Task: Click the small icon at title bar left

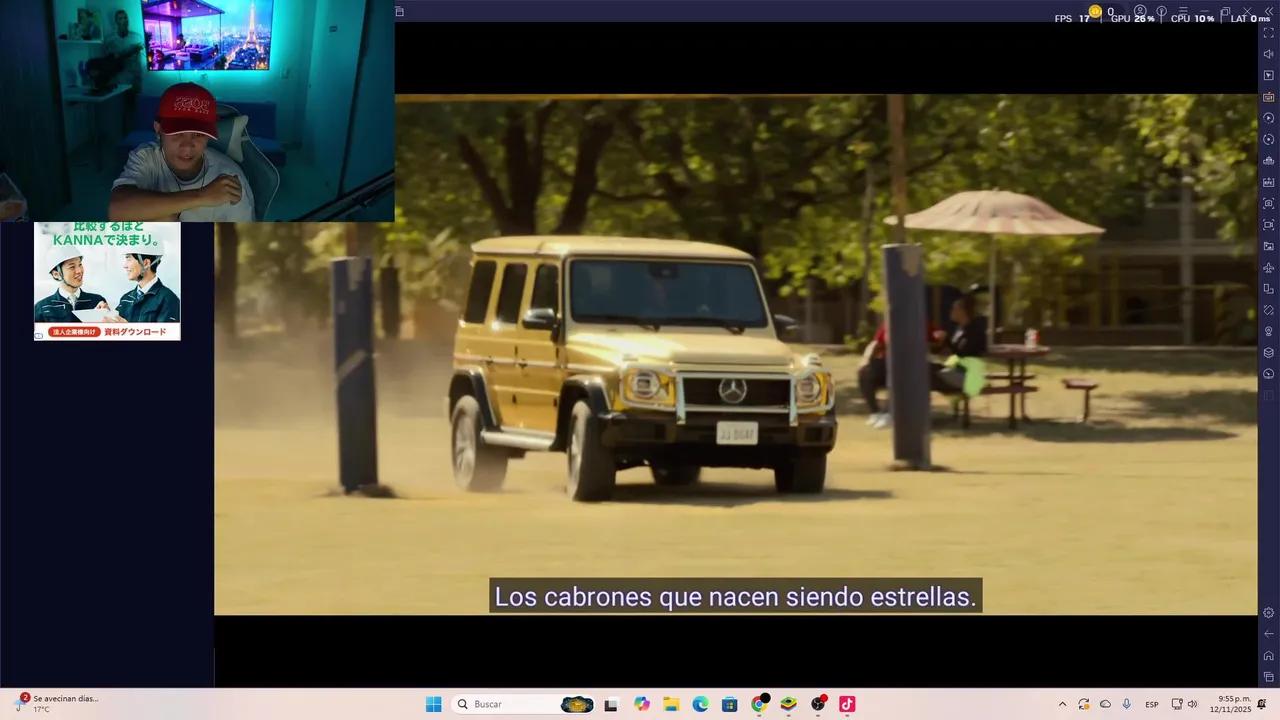Action: [399, 12]
